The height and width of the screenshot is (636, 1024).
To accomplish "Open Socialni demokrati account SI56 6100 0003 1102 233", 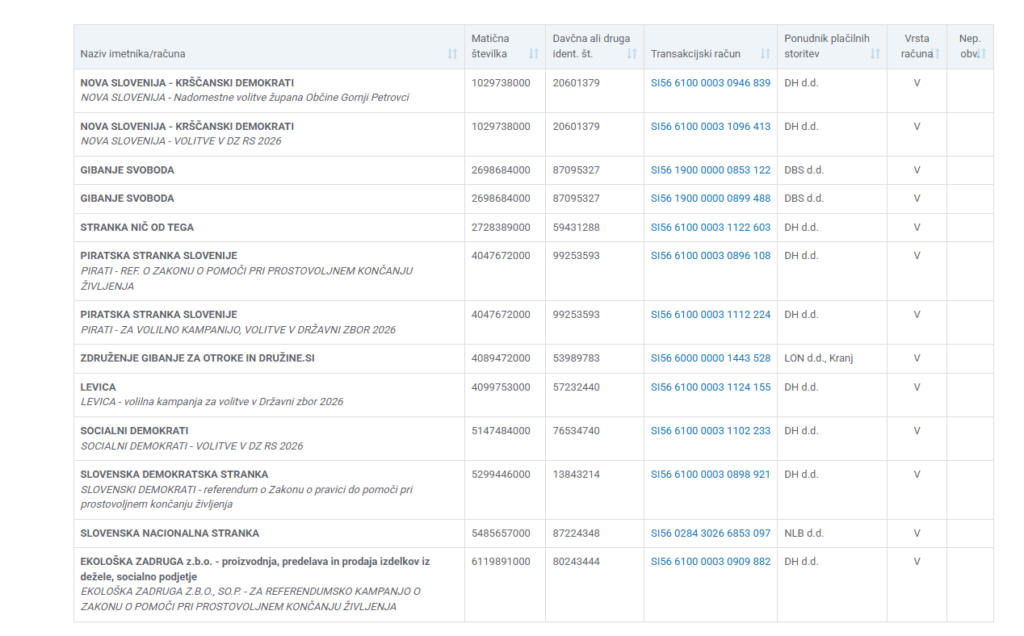I will pyautogui.click(x=710, y=432).
